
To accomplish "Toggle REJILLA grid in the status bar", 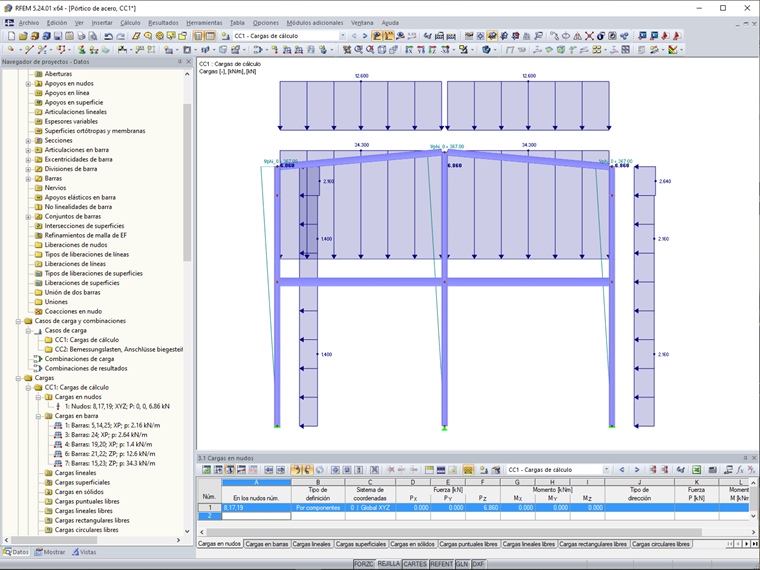I will [x=389, y=564].
